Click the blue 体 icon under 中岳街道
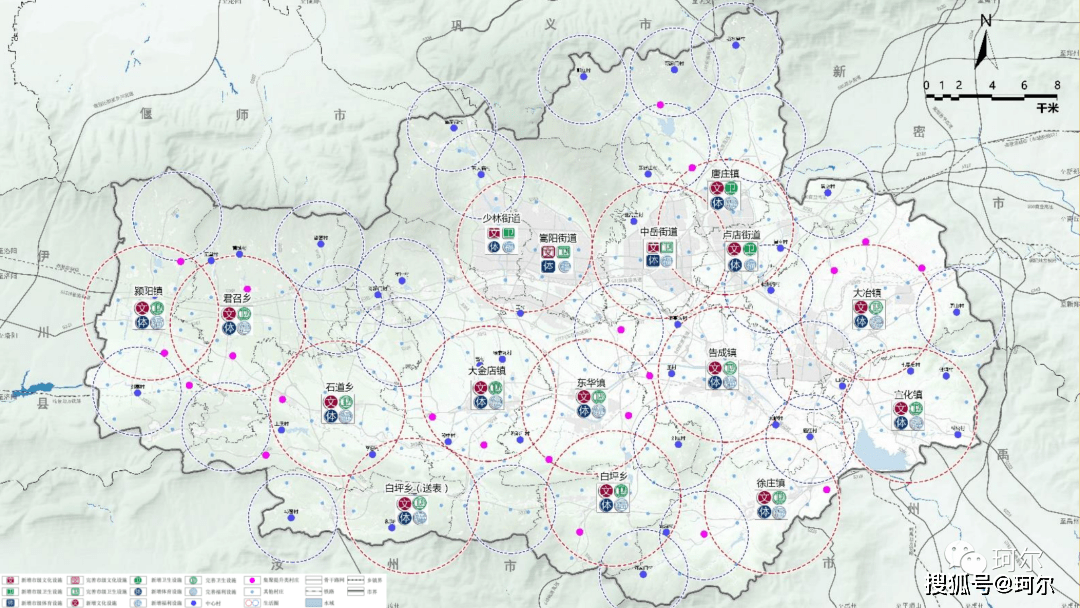 [x=653, y=260]
